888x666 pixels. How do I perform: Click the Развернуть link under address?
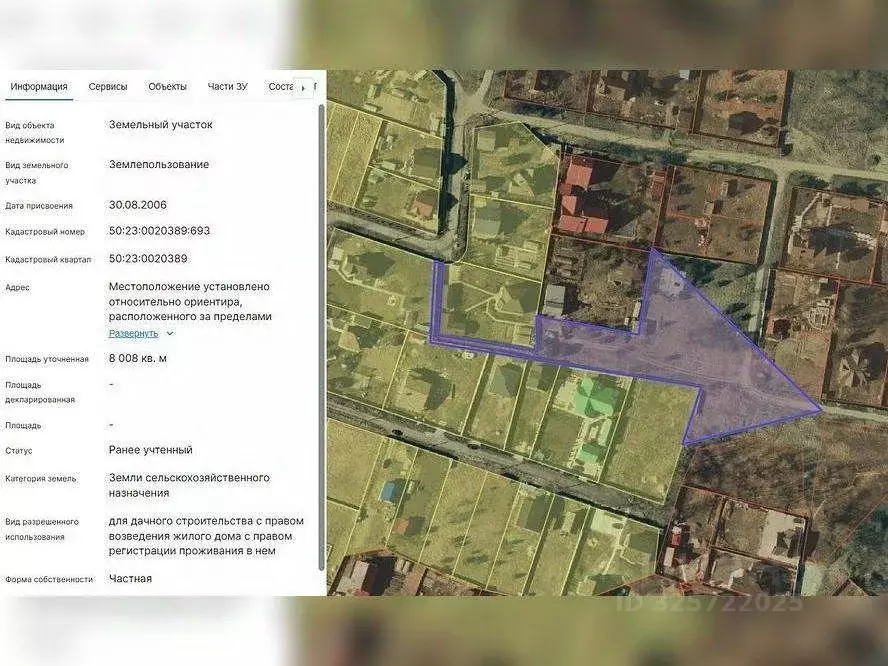pos(133,333)
